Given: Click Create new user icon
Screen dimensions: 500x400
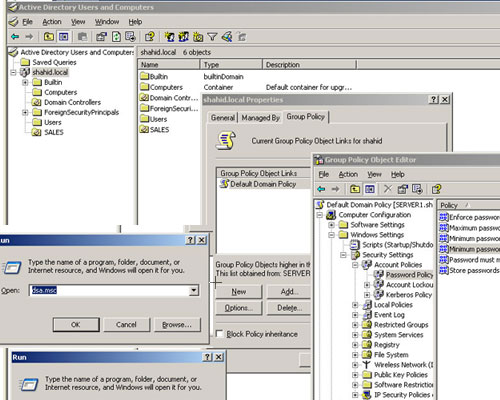Looking at the screenshot, I should [x=170, y=37].
